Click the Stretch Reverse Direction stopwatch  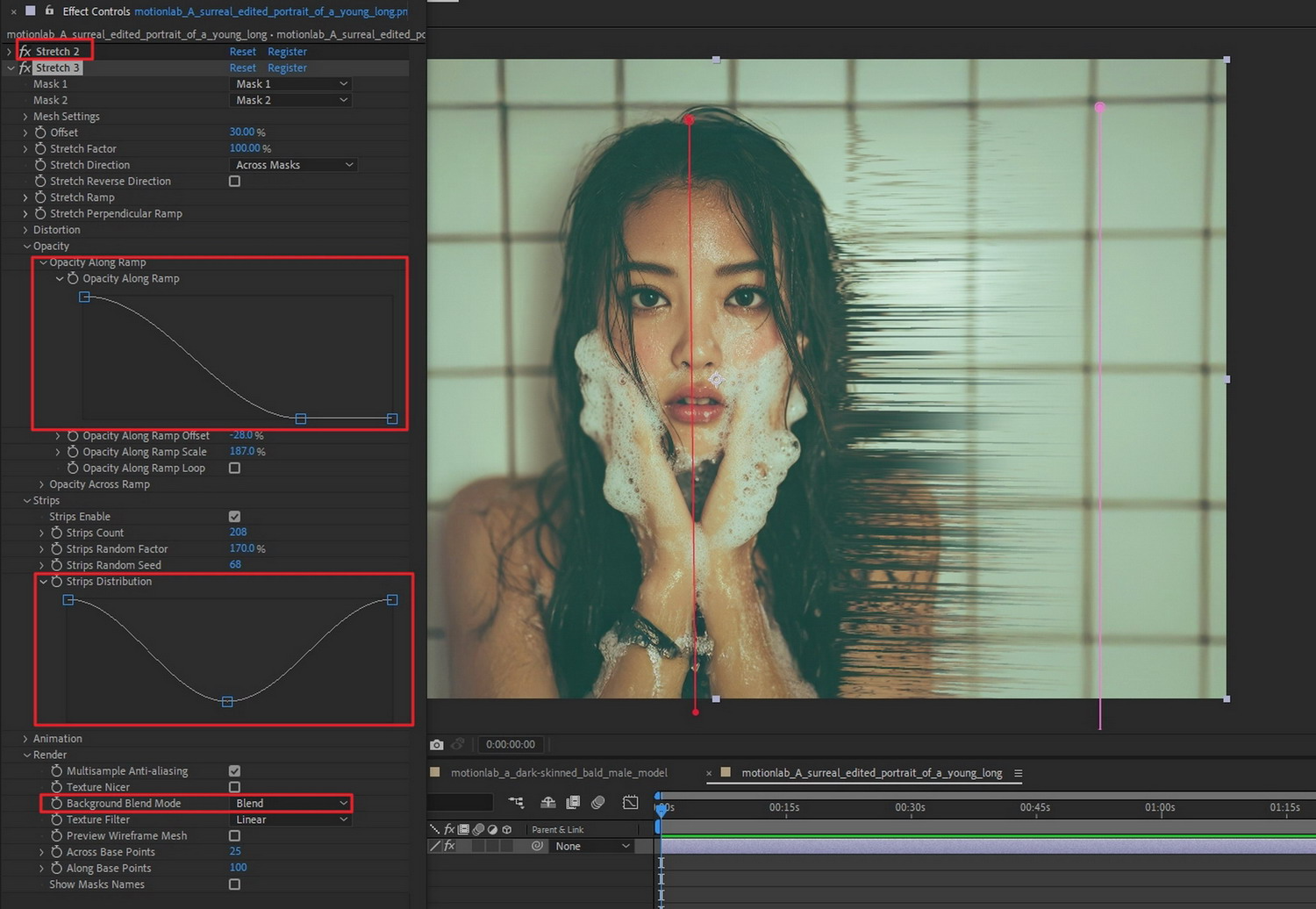pyautogui.click(x=40, y=182)
